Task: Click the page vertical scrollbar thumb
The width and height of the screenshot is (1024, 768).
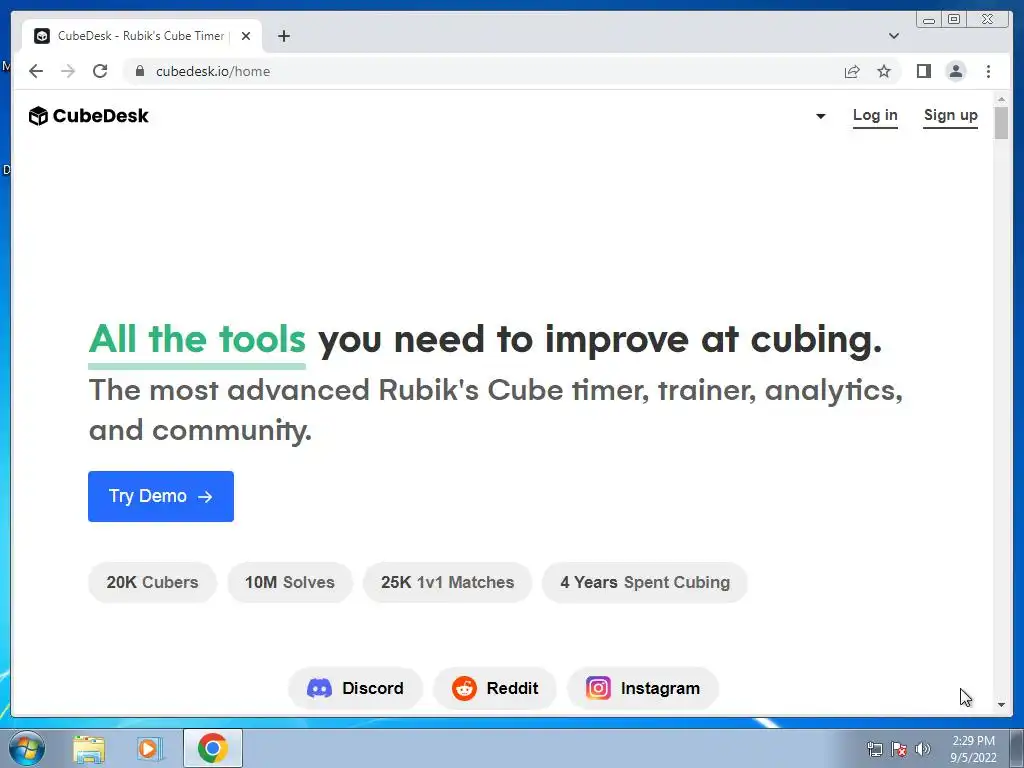Action: 1001,123
